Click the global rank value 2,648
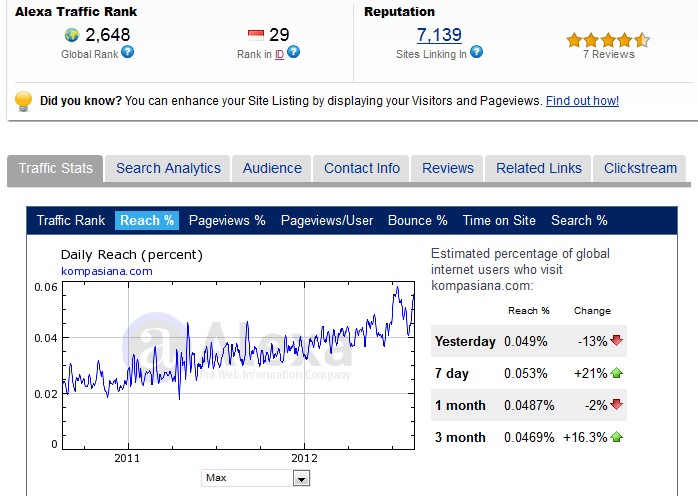 pyautogui.click(x=107, y=35)
